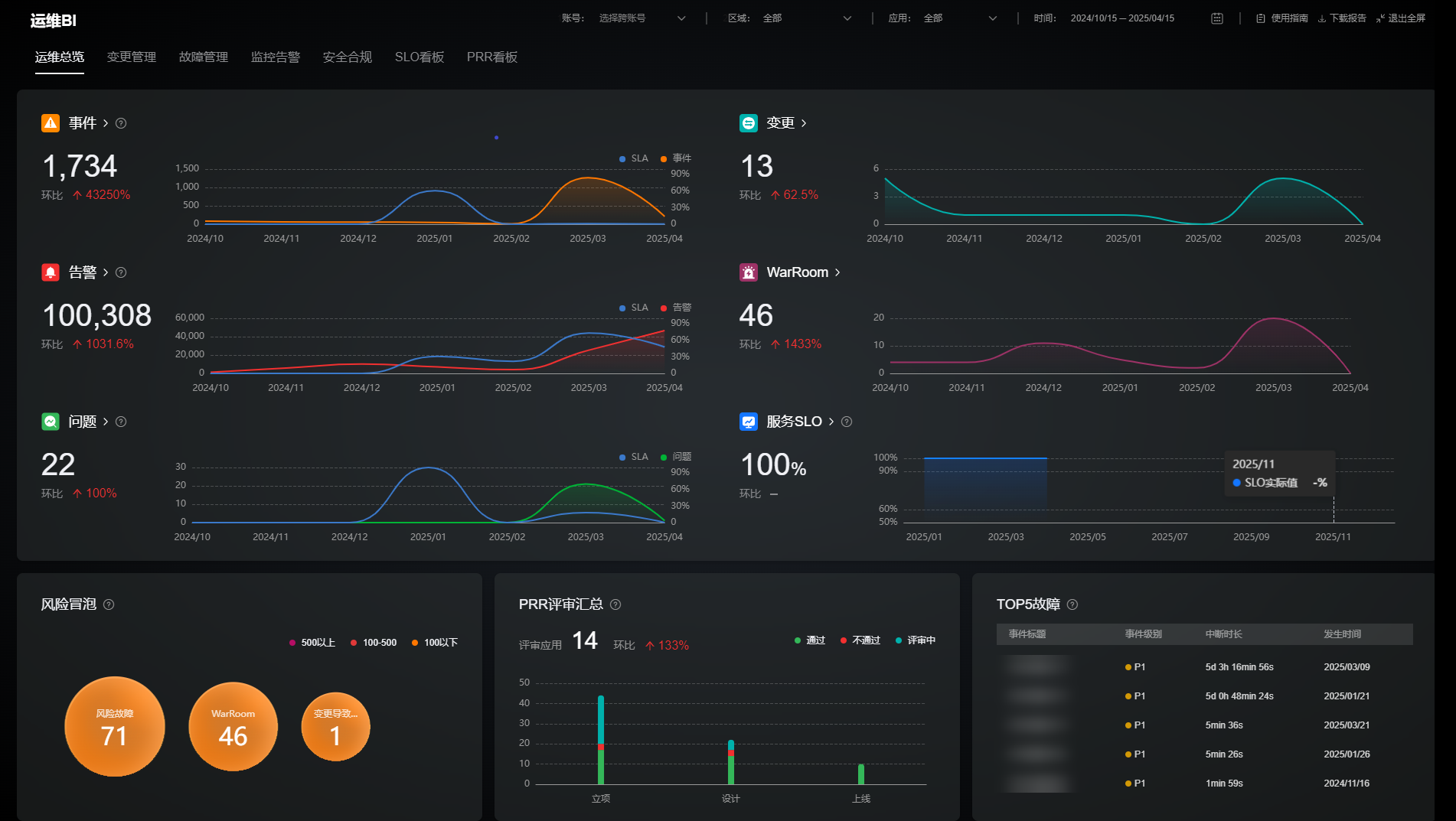The height and width of the screenshot is (821, 1456).
Task: Click the siren icon beside the WarRoom title
Action: 749,272
